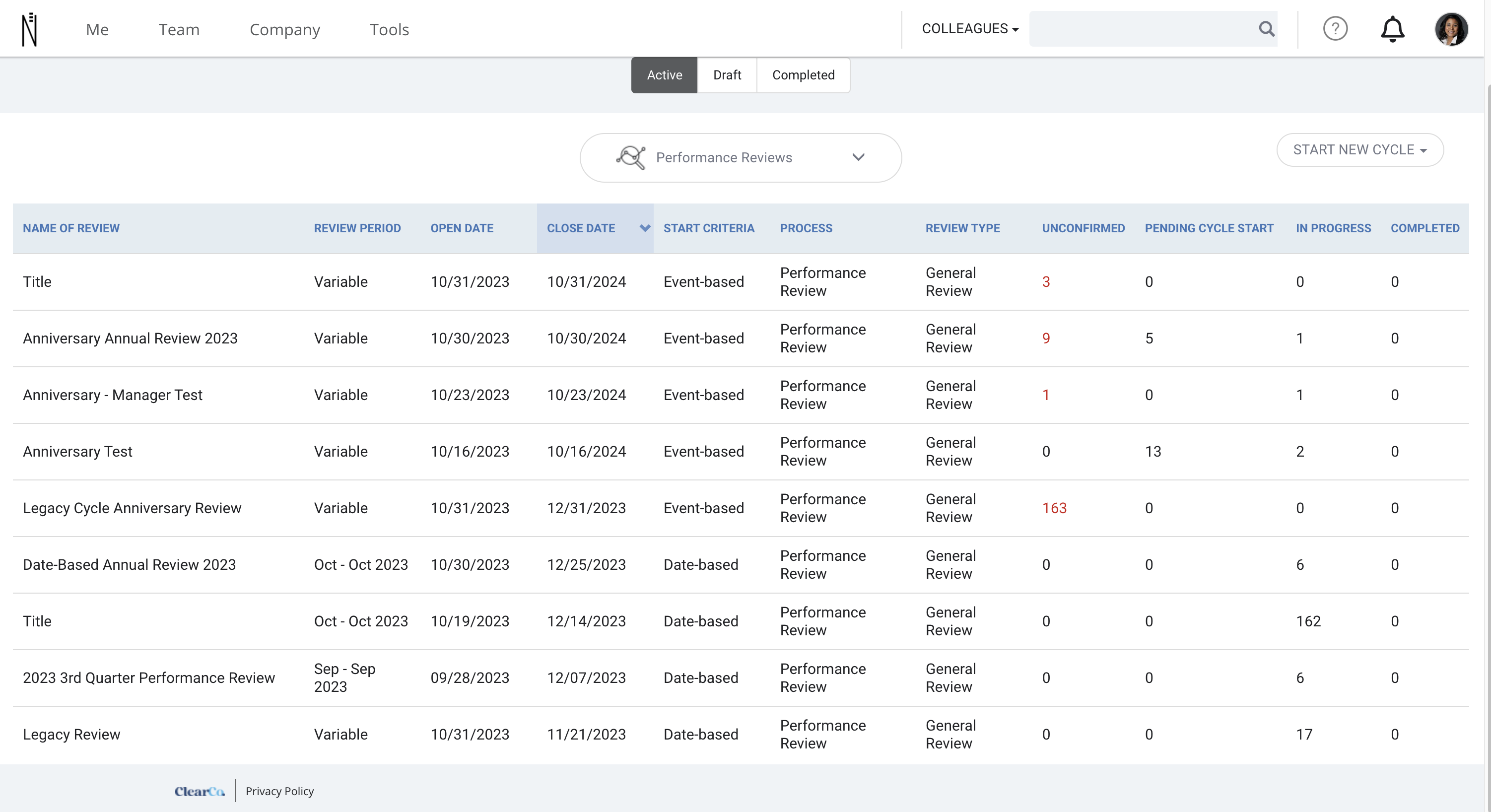The width and height of the screenshot is (1491, 812).
Task: Click in-progress count 17 for Legacy Review
Action: point(1304,735)
